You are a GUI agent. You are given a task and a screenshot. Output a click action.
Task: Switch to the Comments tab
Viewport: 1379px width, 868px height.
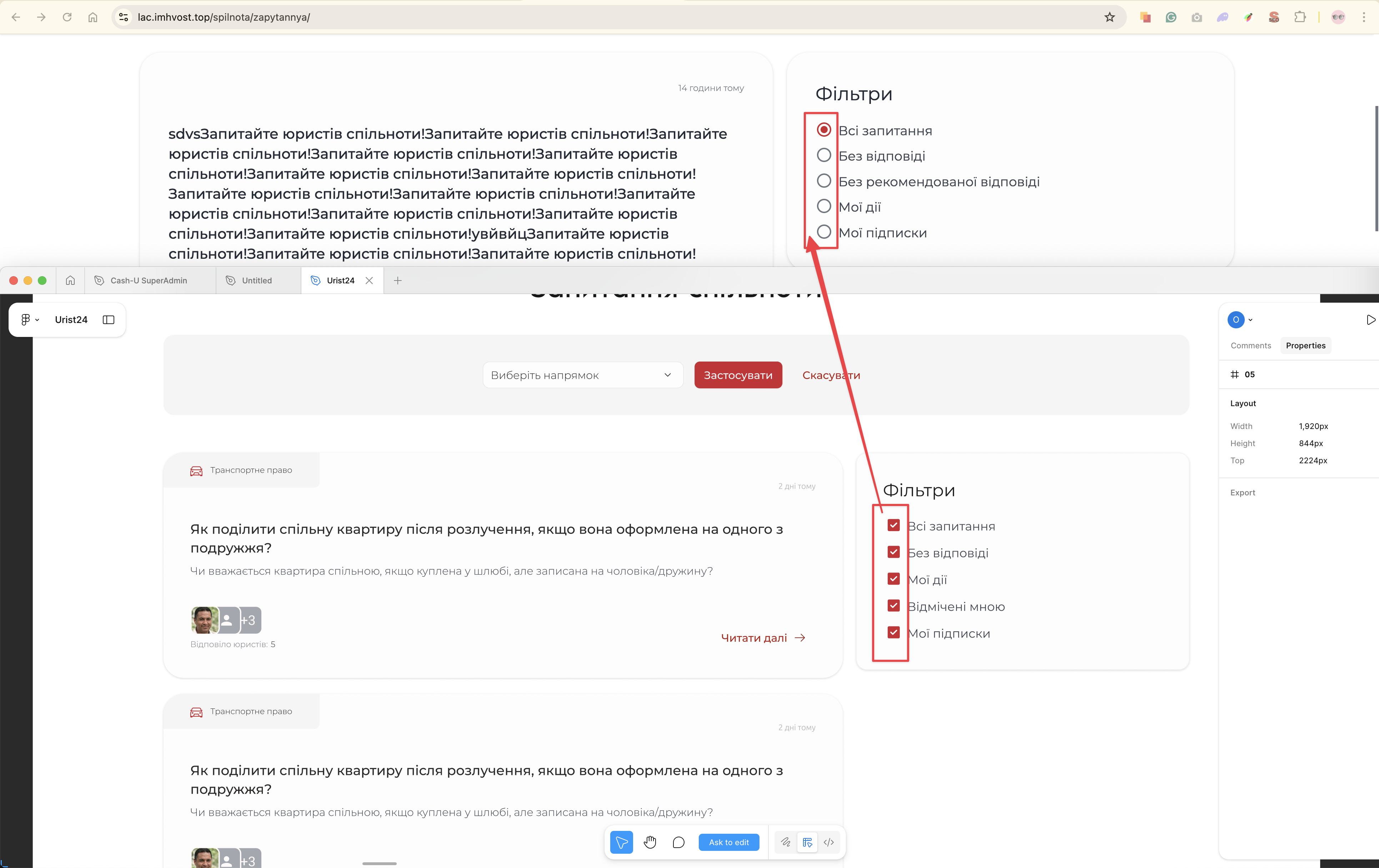(1251, 345)
